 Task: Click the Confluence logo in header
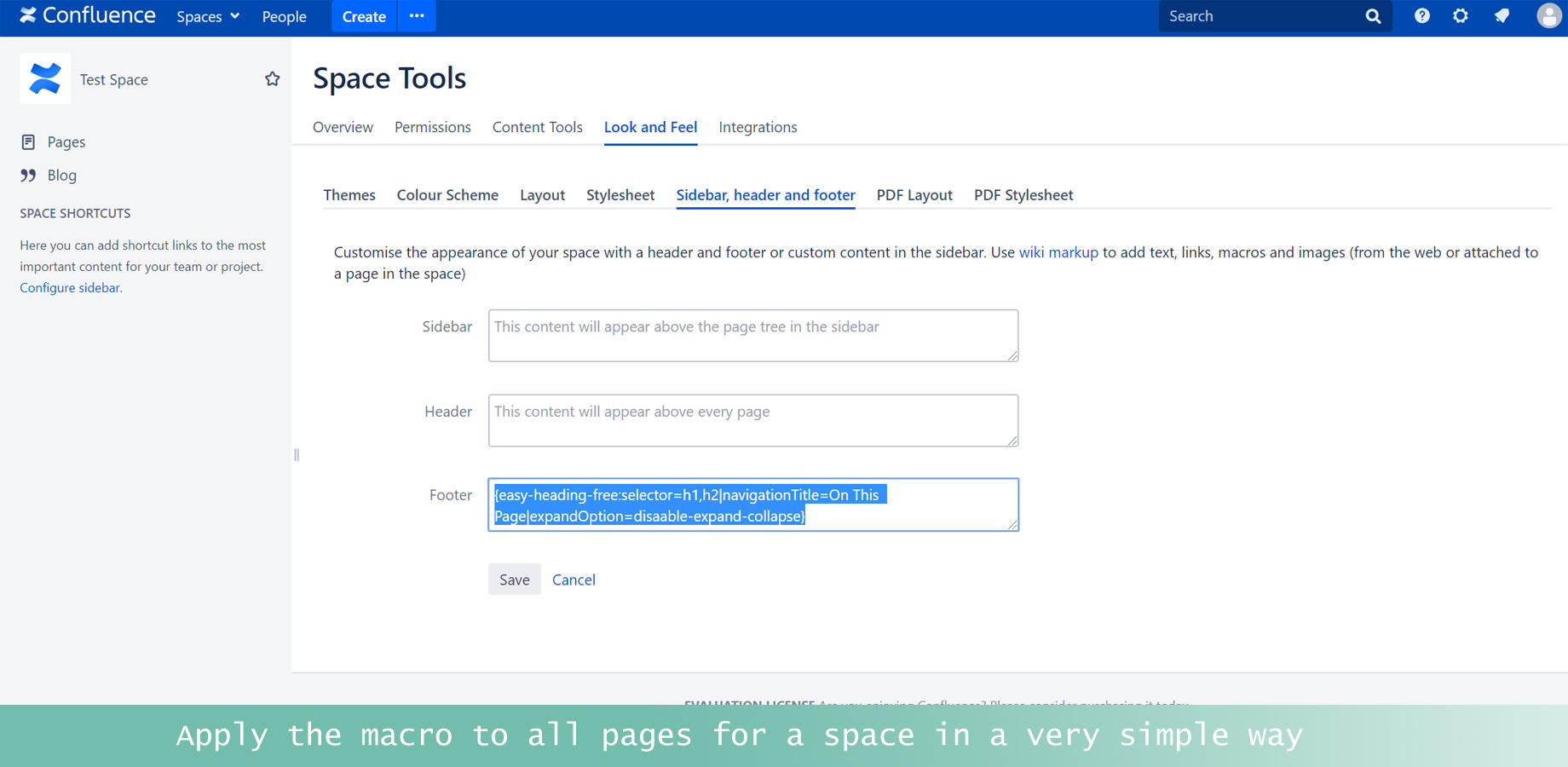click(88, 16)
